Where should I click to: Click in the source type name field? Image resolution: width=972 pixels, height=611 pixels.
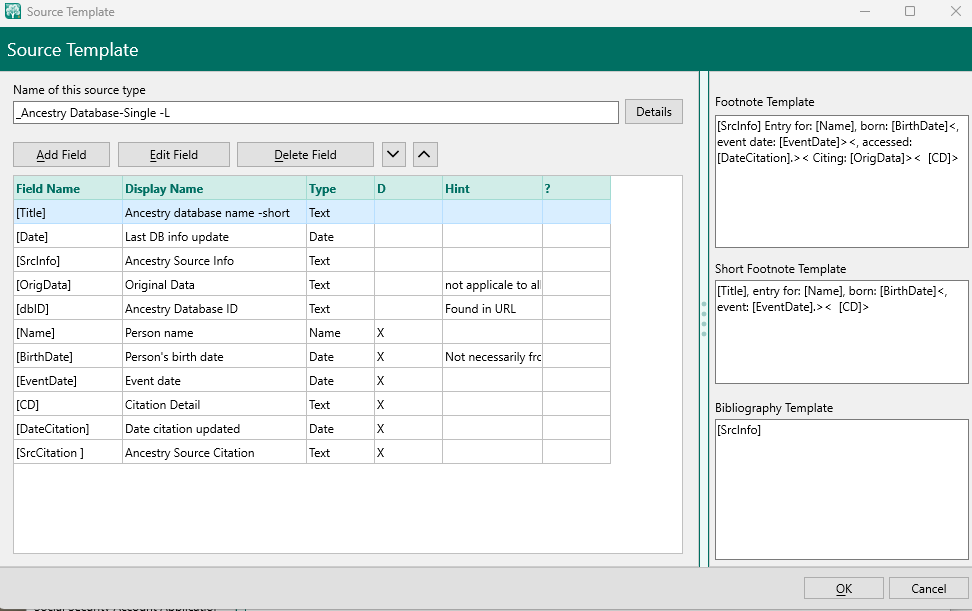315,113
